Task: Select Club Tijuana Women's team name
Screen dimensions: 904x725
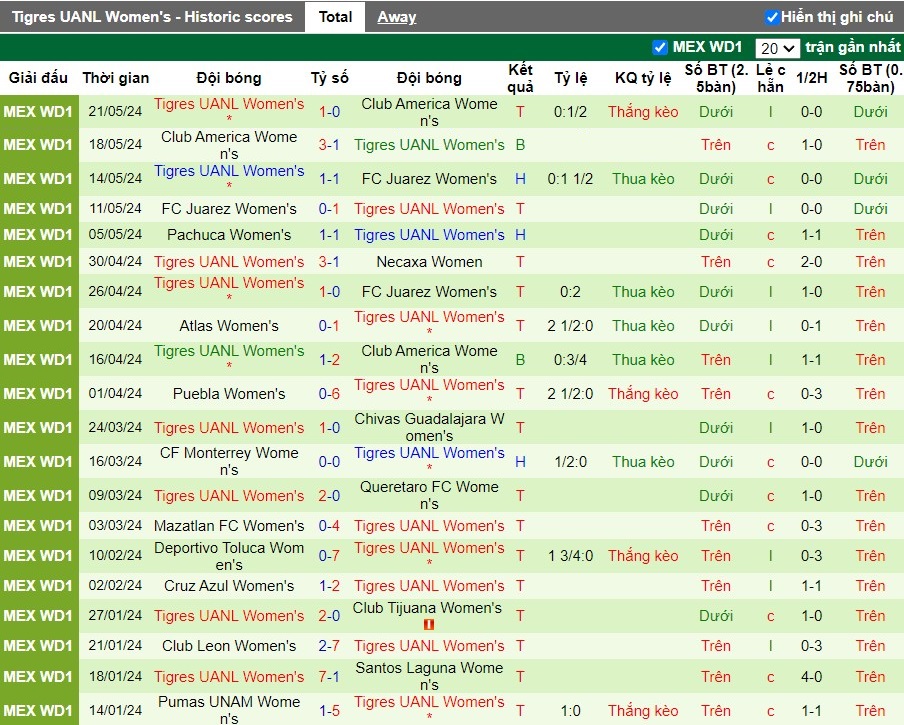Action: click(427, 608)
